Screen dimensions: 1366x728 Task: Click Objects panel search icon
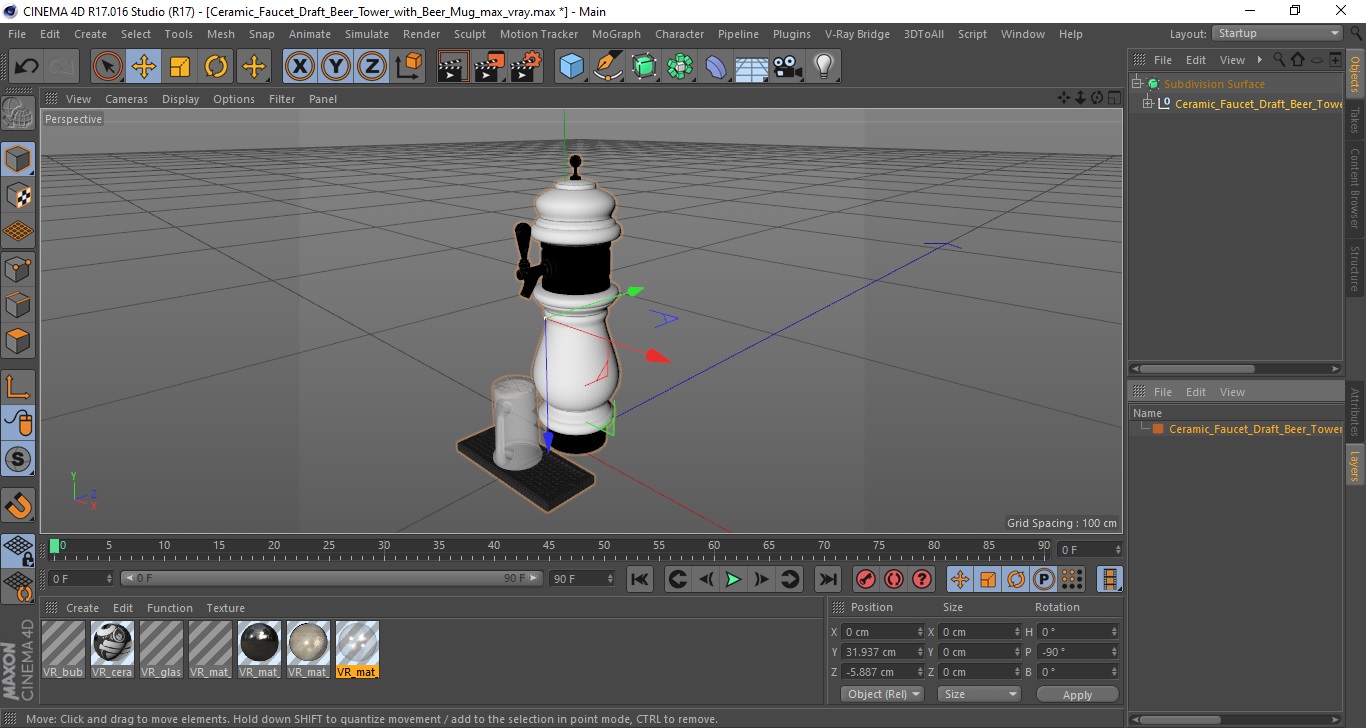1278,60
